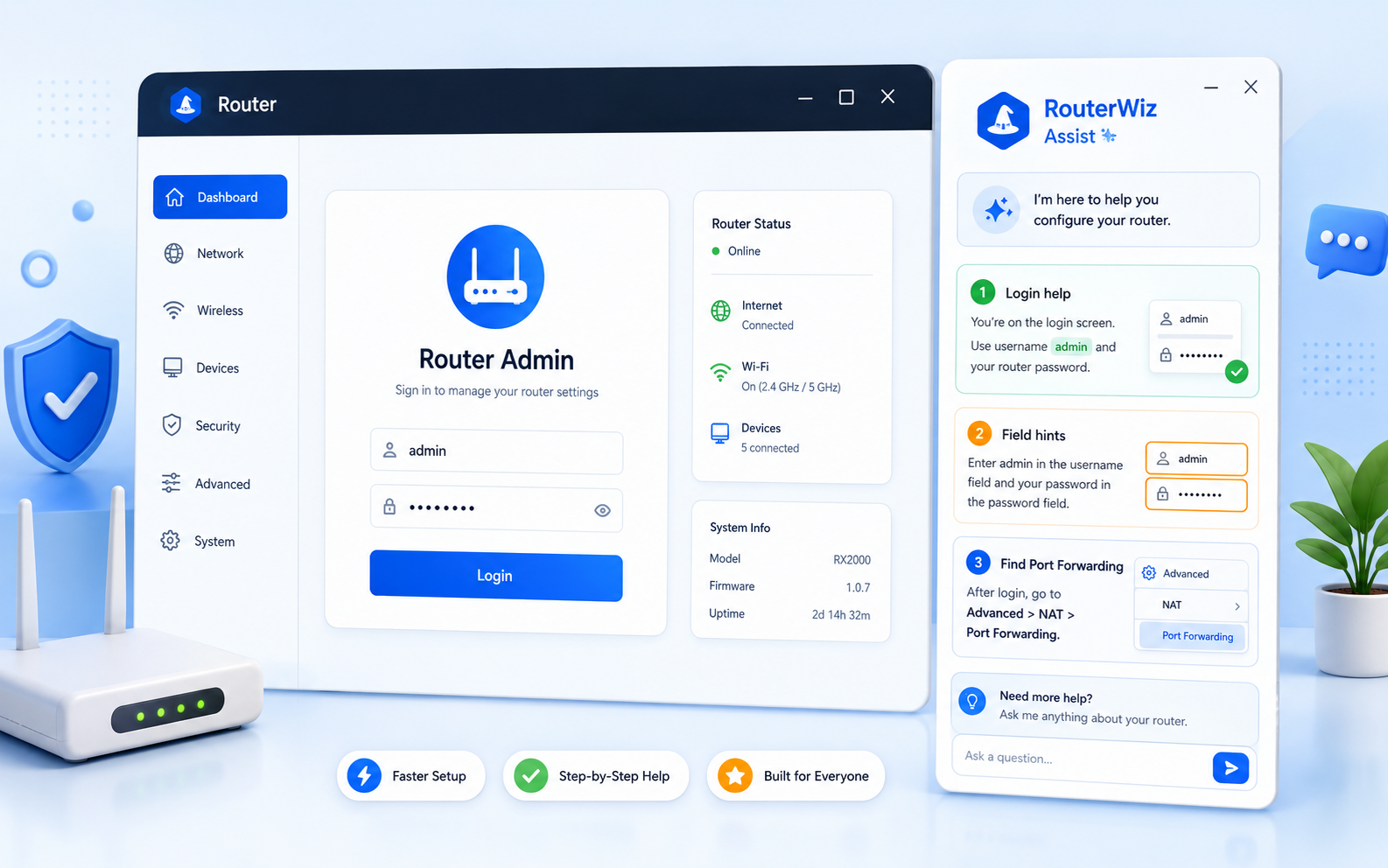Click the Firmware version 1.0.7
This screenshot has width=1388, height=868.
(858, 587)
